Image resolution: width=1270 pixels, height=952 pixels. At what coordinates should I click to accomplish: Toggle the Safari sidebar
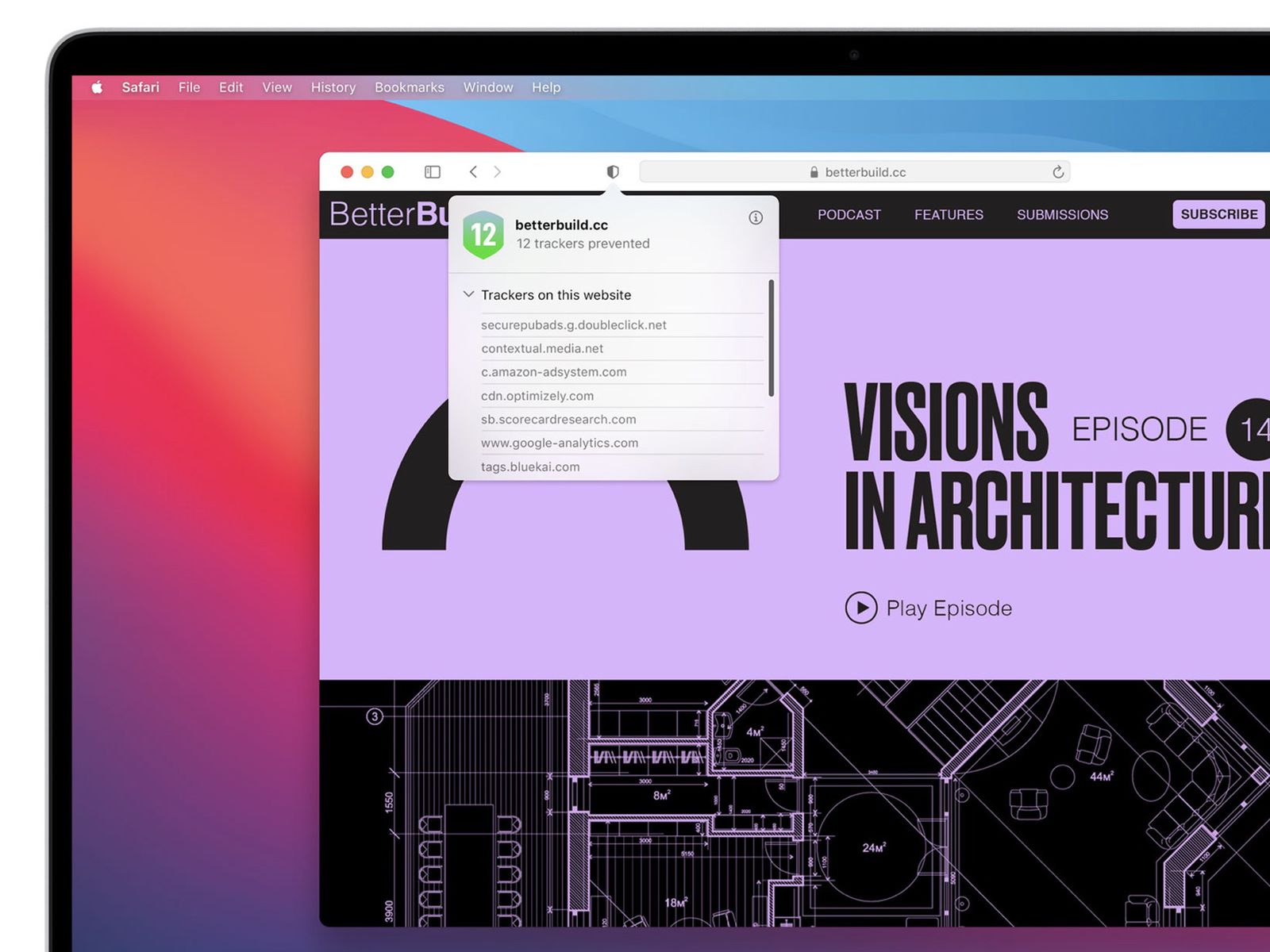click(433, 172)
